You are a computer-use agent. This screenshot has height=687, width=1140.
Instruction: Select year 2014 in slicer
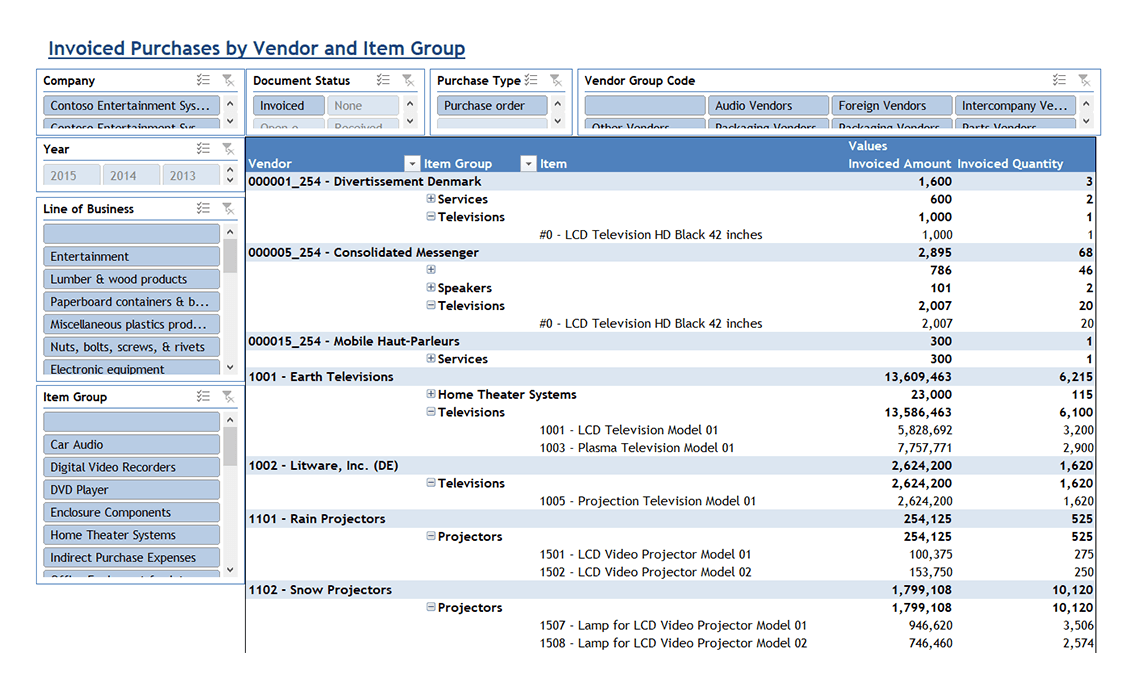[131, 175]
